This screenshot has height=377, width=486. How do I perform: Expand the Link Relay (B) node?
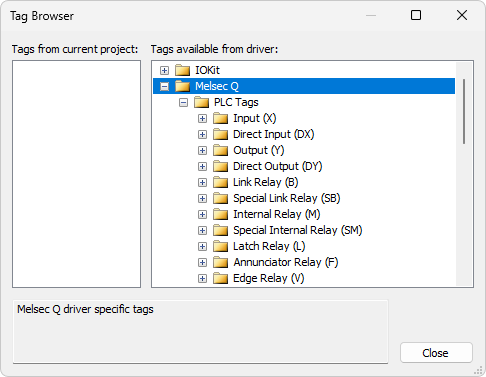point(202,182)
